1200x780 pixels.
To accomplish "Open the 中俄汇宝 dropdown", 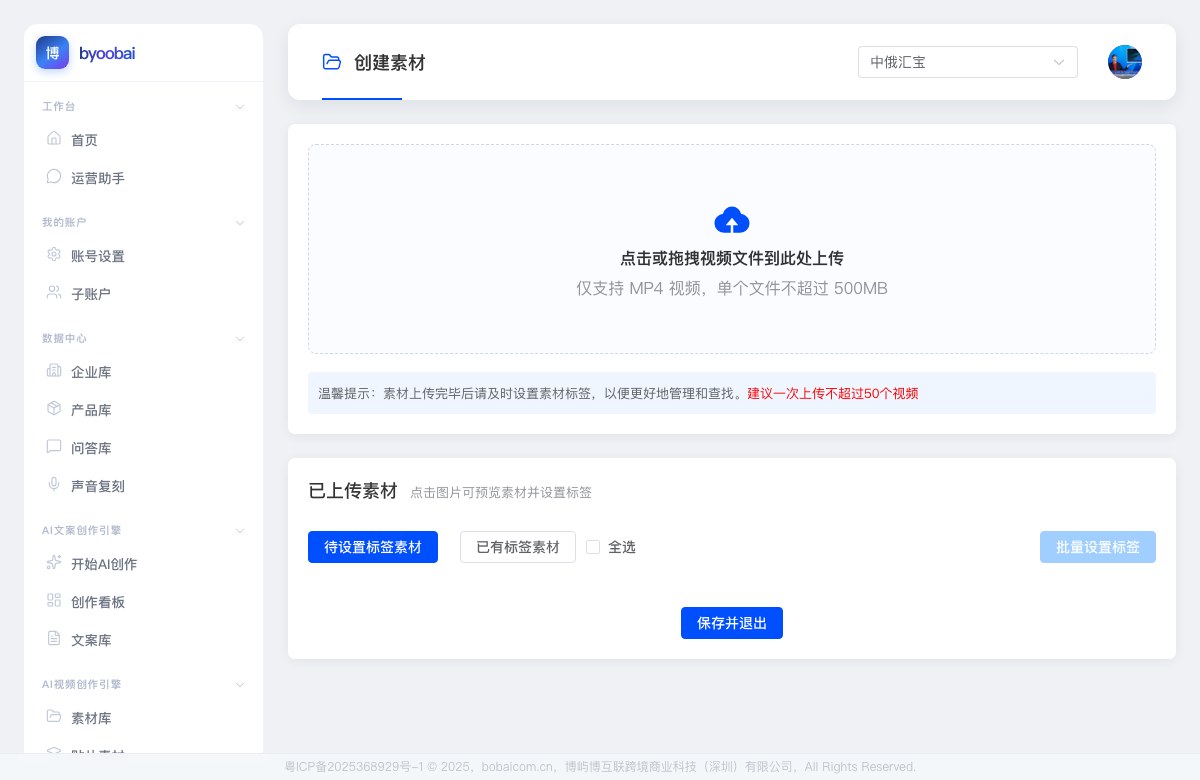I will 968,62.
